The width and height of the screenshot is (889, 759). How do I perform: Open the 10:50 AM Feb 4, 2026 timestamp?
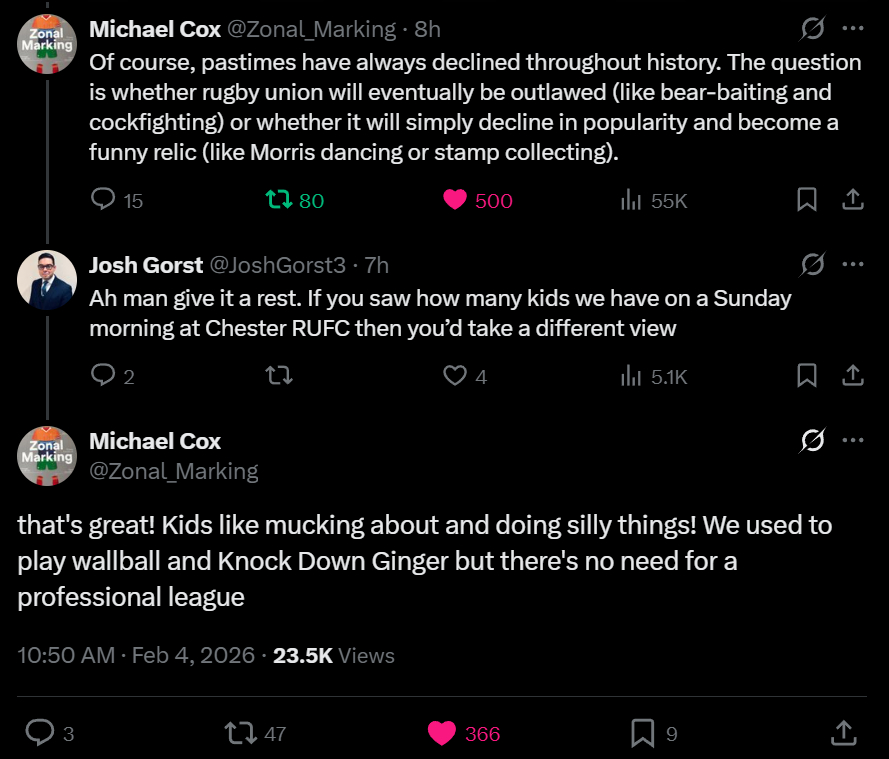click(x=136, y=656)
